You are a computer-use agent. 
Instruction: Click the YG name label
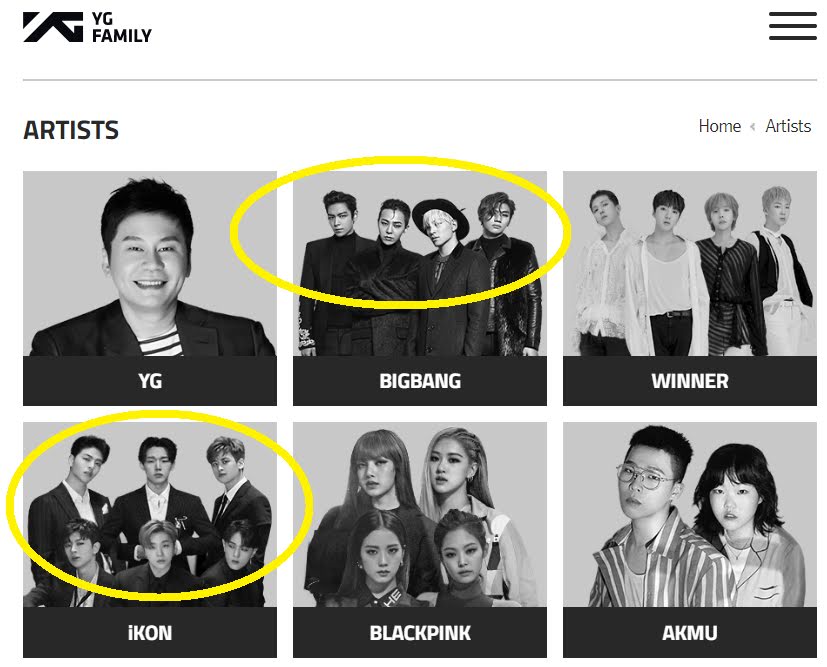click(150, 381)
